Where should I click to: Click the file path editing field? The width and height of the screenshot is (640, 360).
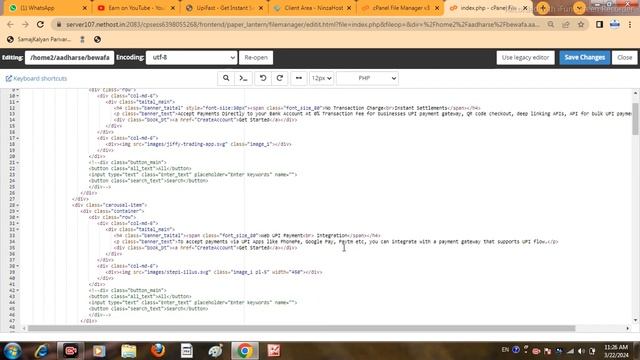coord(69,58)
